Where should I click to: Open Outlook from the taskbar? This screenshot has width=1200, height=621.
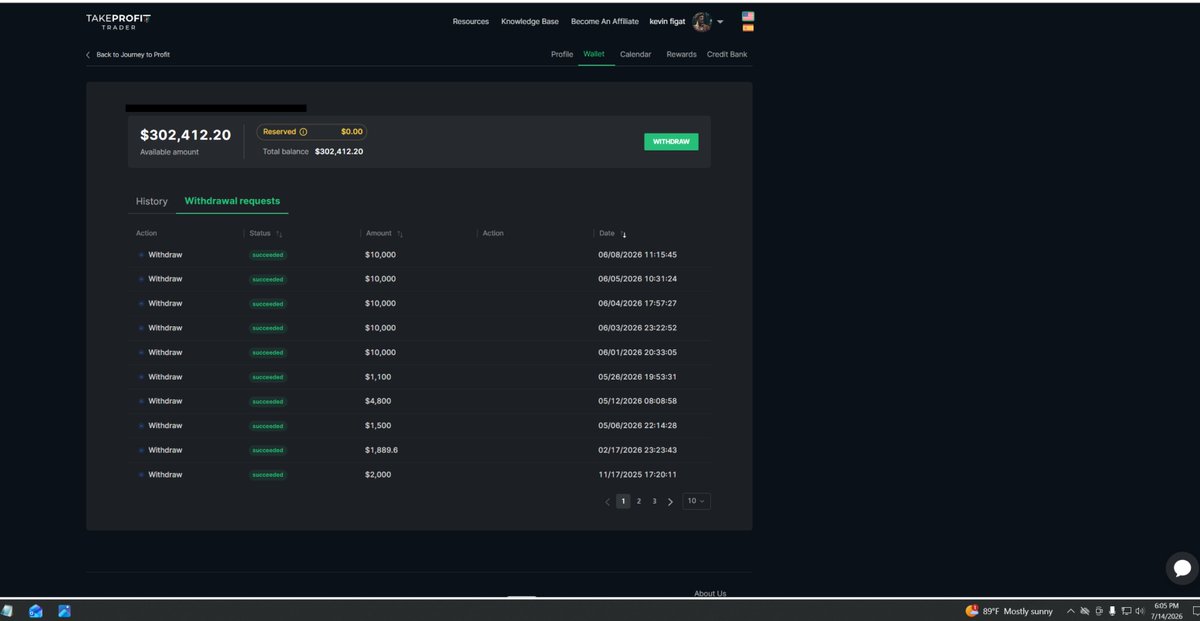point(36,611)
